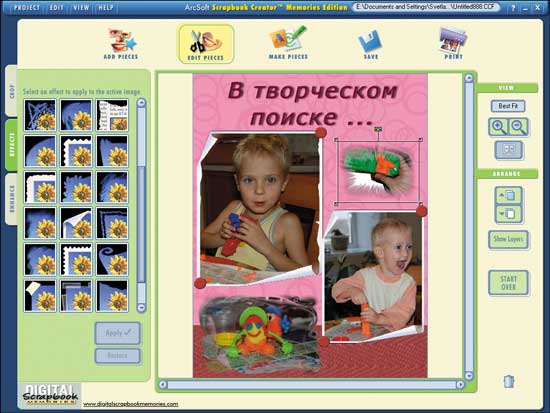Select the Edit Pieces scissors icon

tap(206, 44)
